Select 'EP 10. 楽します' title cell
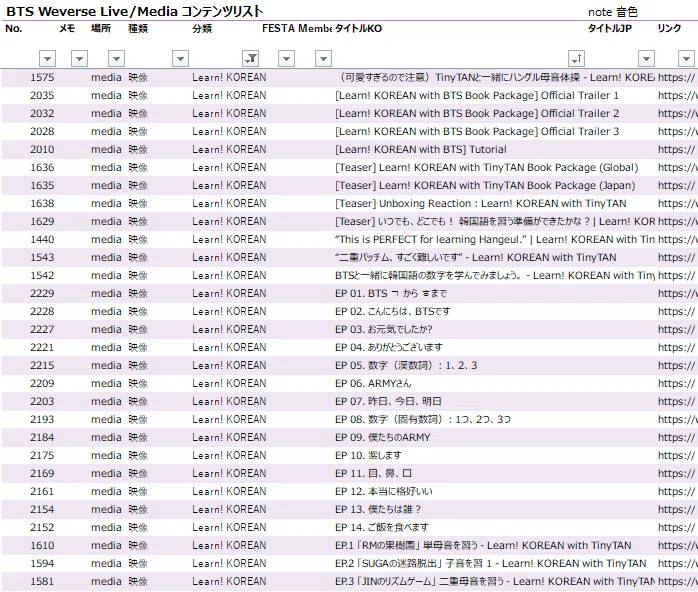Image resolution: width=698 pixels, height=592 pixels. click(368, 455)
